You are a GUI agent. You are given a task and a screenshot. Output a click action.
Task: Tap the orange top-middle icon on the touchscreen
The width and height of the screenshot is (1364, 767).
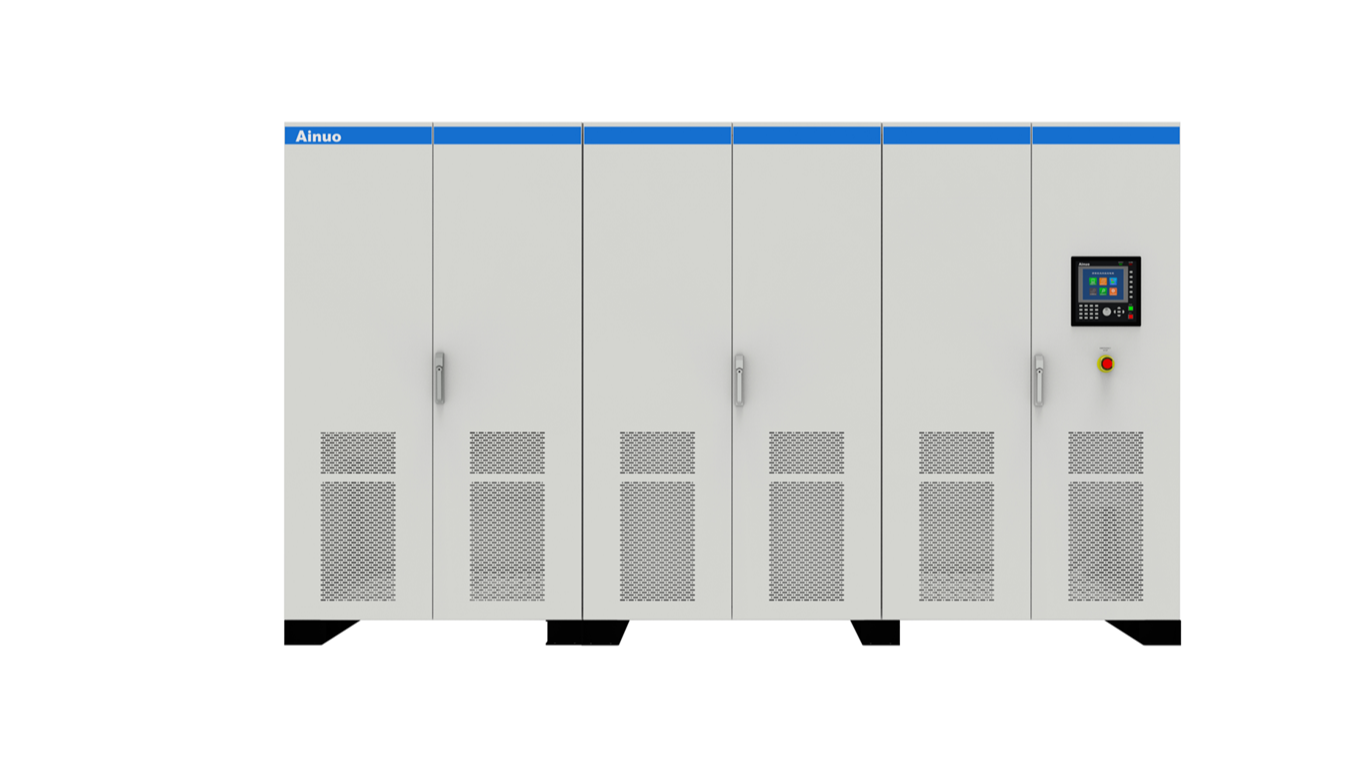pos(1103,281)
